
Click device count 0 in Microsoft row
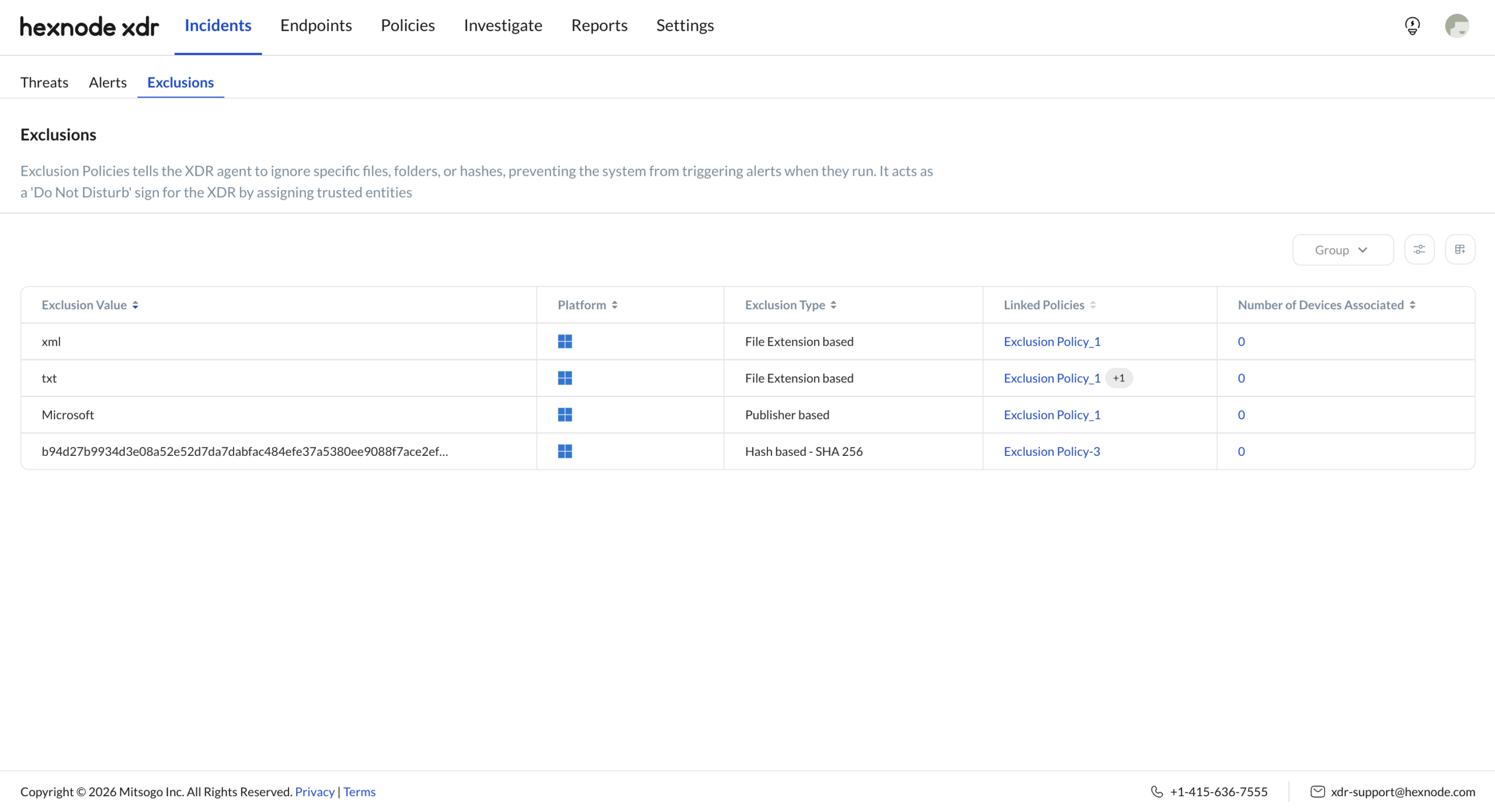pos(1241,415)
